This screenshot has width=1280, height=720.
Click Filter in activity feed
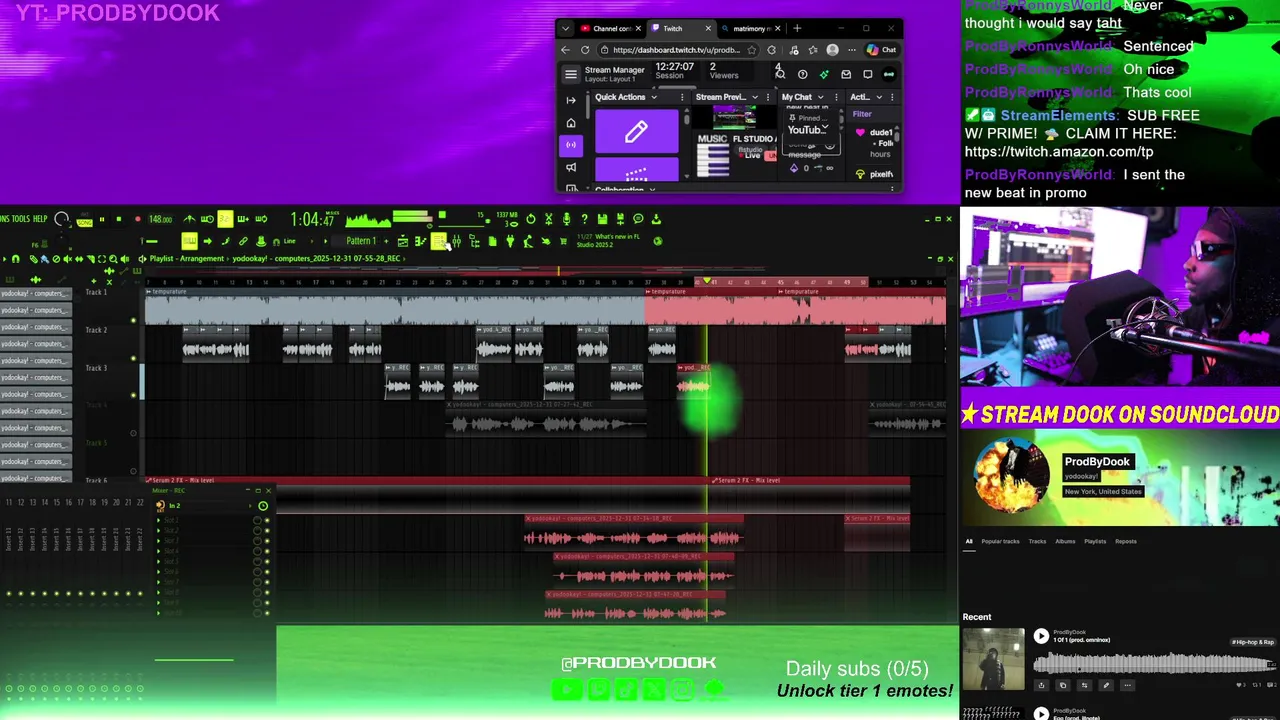tap(862, 114)
